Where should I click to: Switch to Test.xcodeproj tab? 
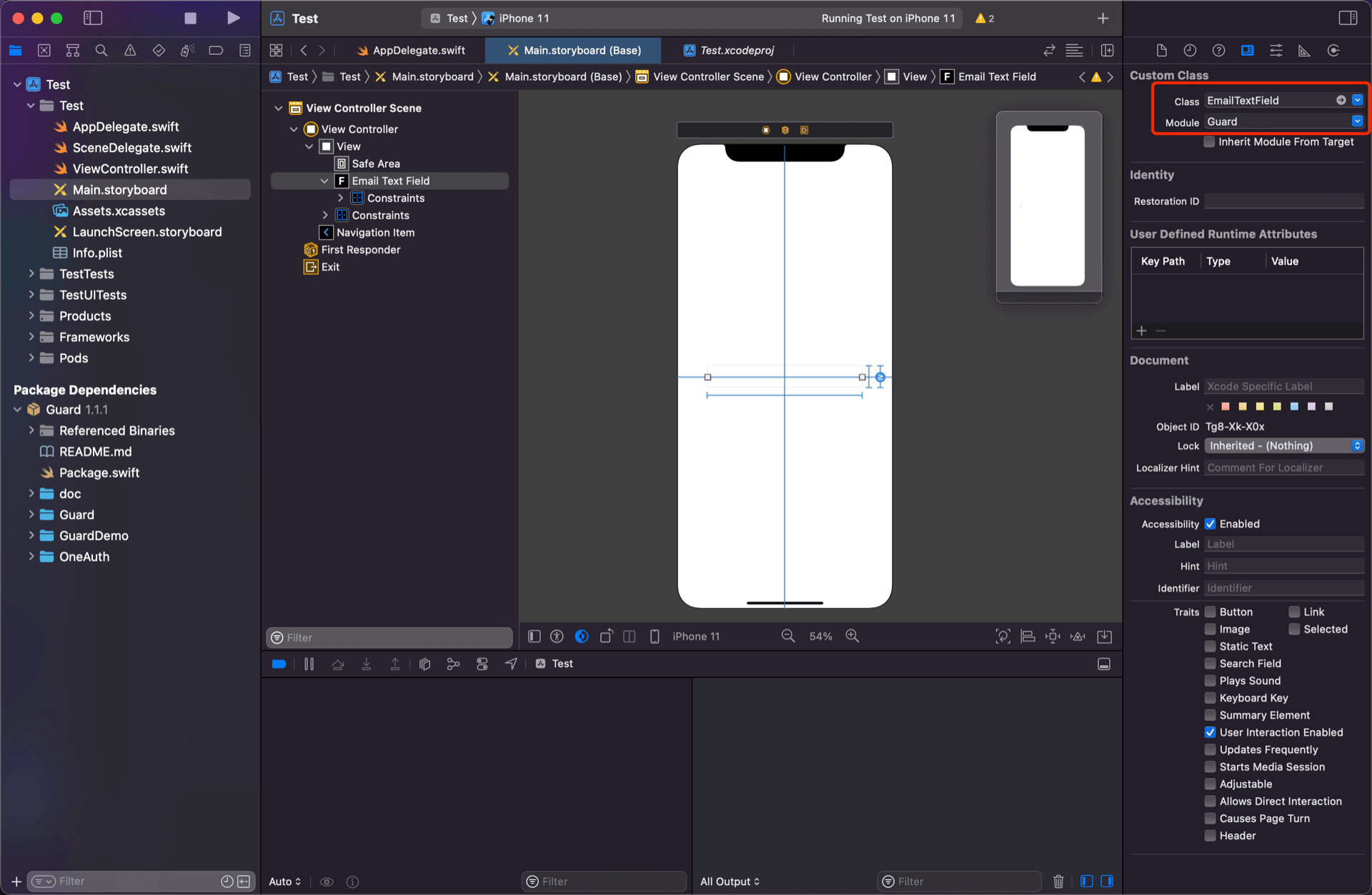point(736,50)
